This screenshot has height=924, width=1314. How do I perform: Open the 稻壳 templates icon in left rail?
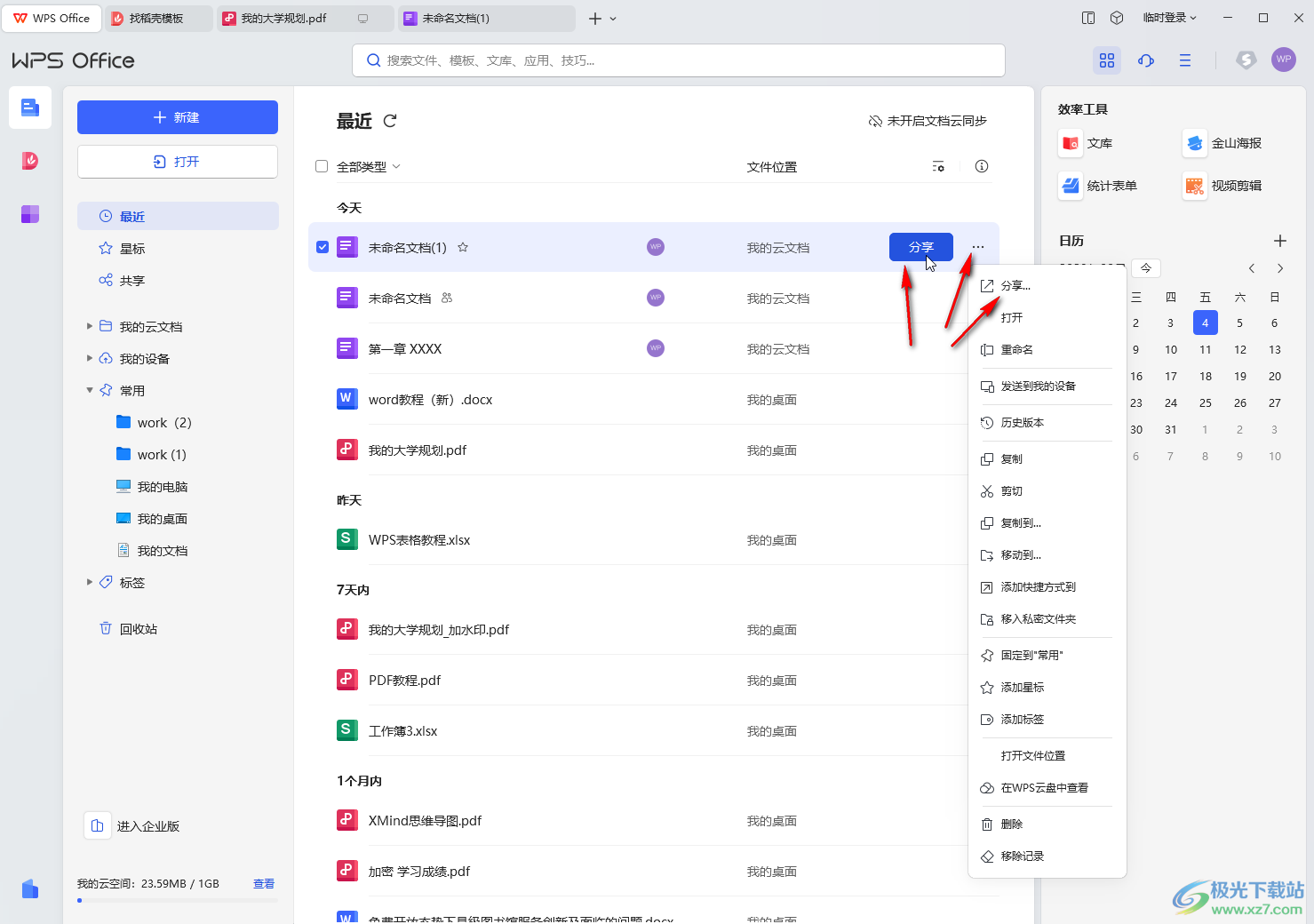click(30, 161)
